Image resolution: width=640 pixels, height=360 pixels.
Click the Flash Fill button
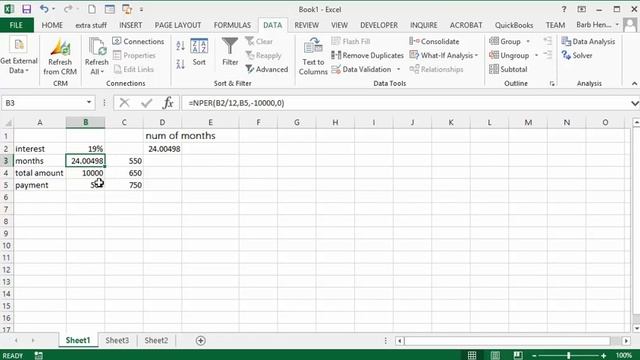[351, 41]
